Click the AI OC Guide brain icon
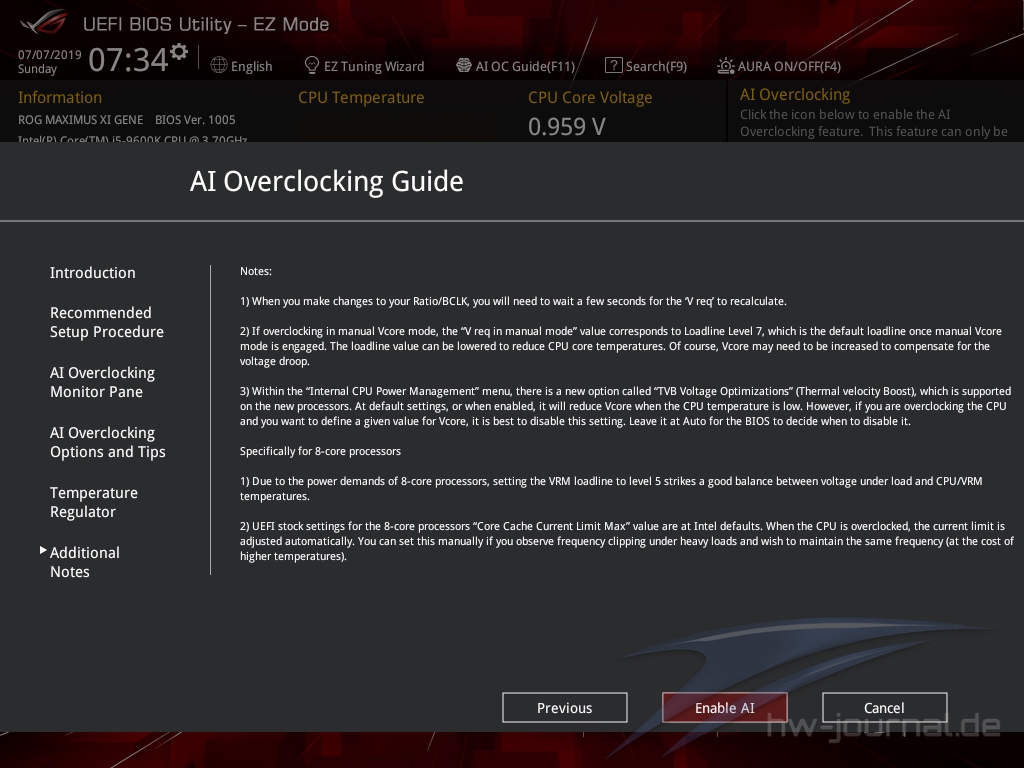This screenshot has height=768, width=1024. (464, 65)
